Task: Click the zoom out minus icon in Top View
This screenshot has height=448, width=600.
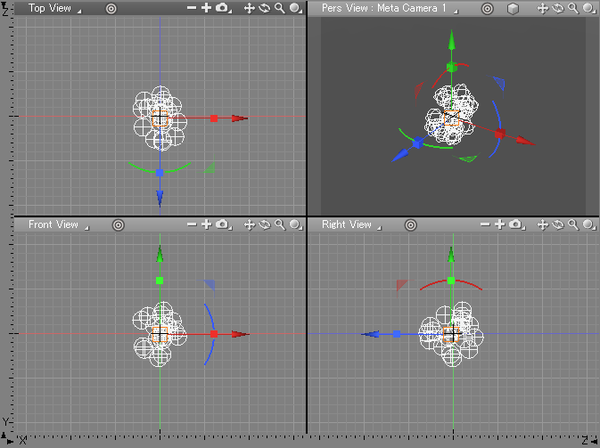Action: click(191, 8)
